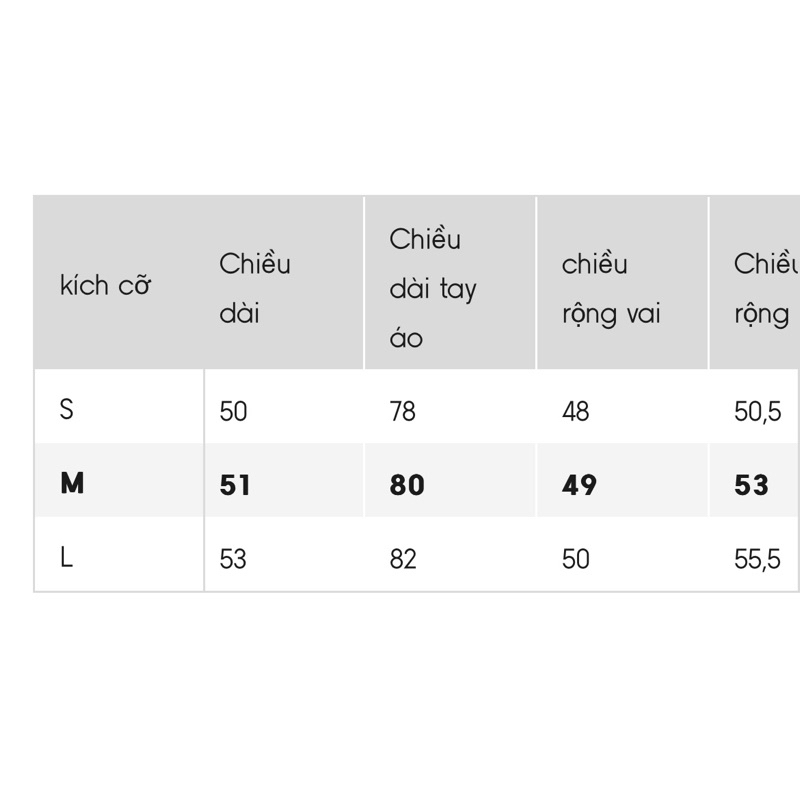
Task: Select size L shoulder width value 50
Action: point(576,559)
